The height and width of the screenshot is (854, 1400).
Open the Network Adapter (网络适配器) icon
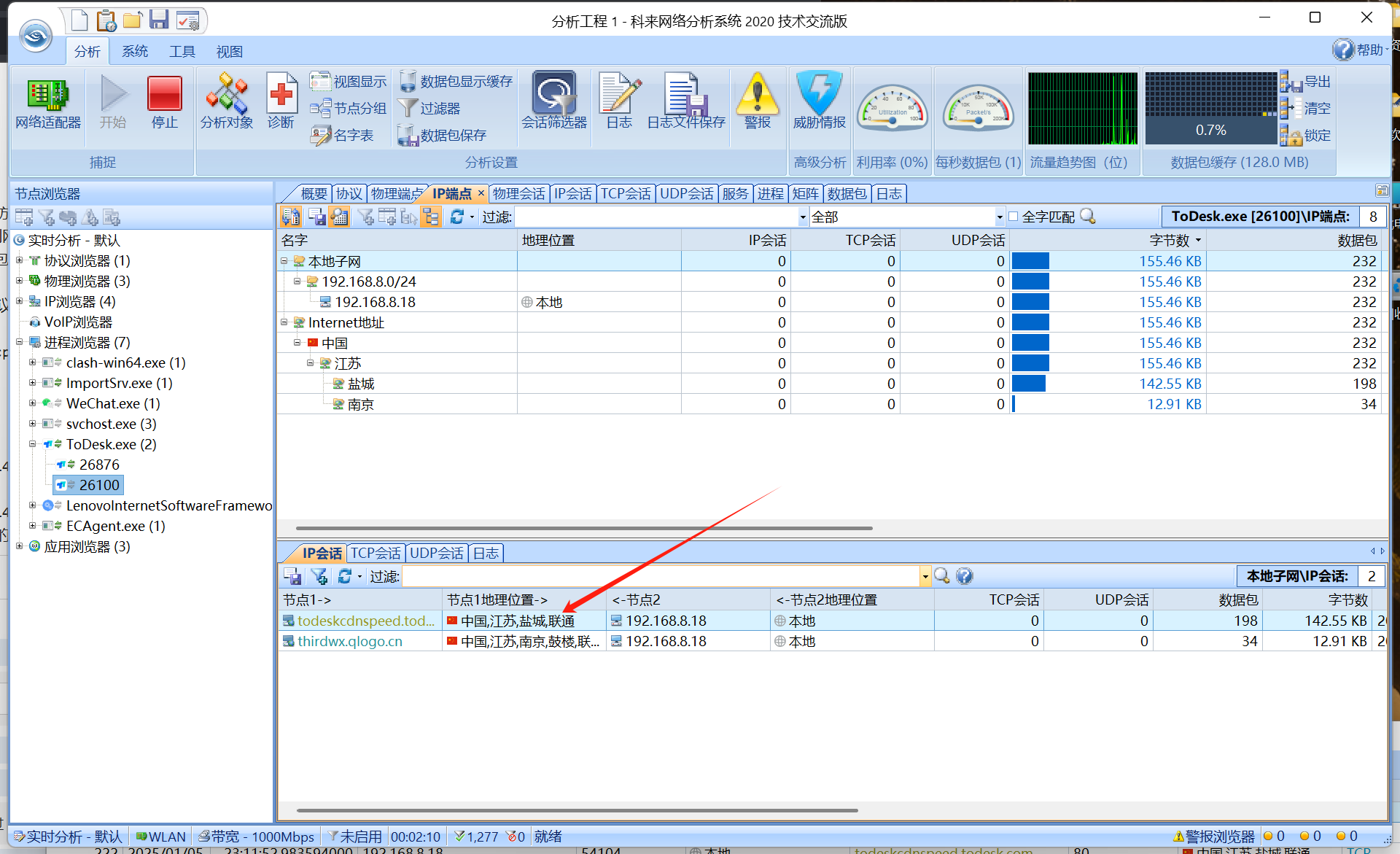click(x=47, y=95)
